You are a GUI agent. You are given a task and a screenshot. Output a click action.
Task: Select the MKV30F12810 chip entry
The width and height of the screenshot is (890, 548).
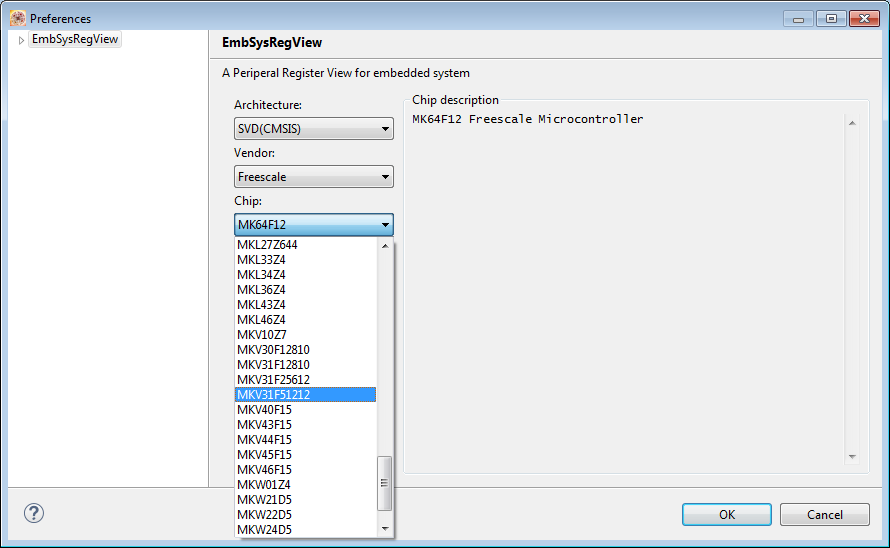click(305, 350)
